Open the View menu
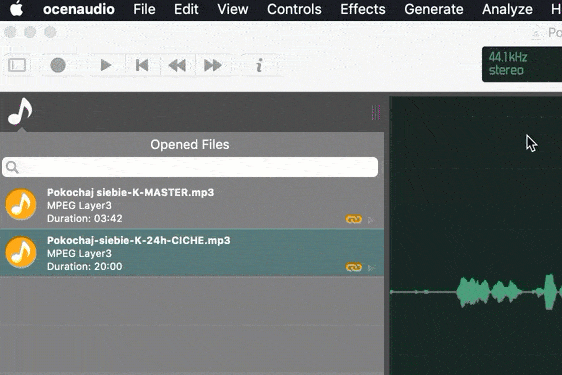The image size is (562, 375). click(x=233, y=9)
